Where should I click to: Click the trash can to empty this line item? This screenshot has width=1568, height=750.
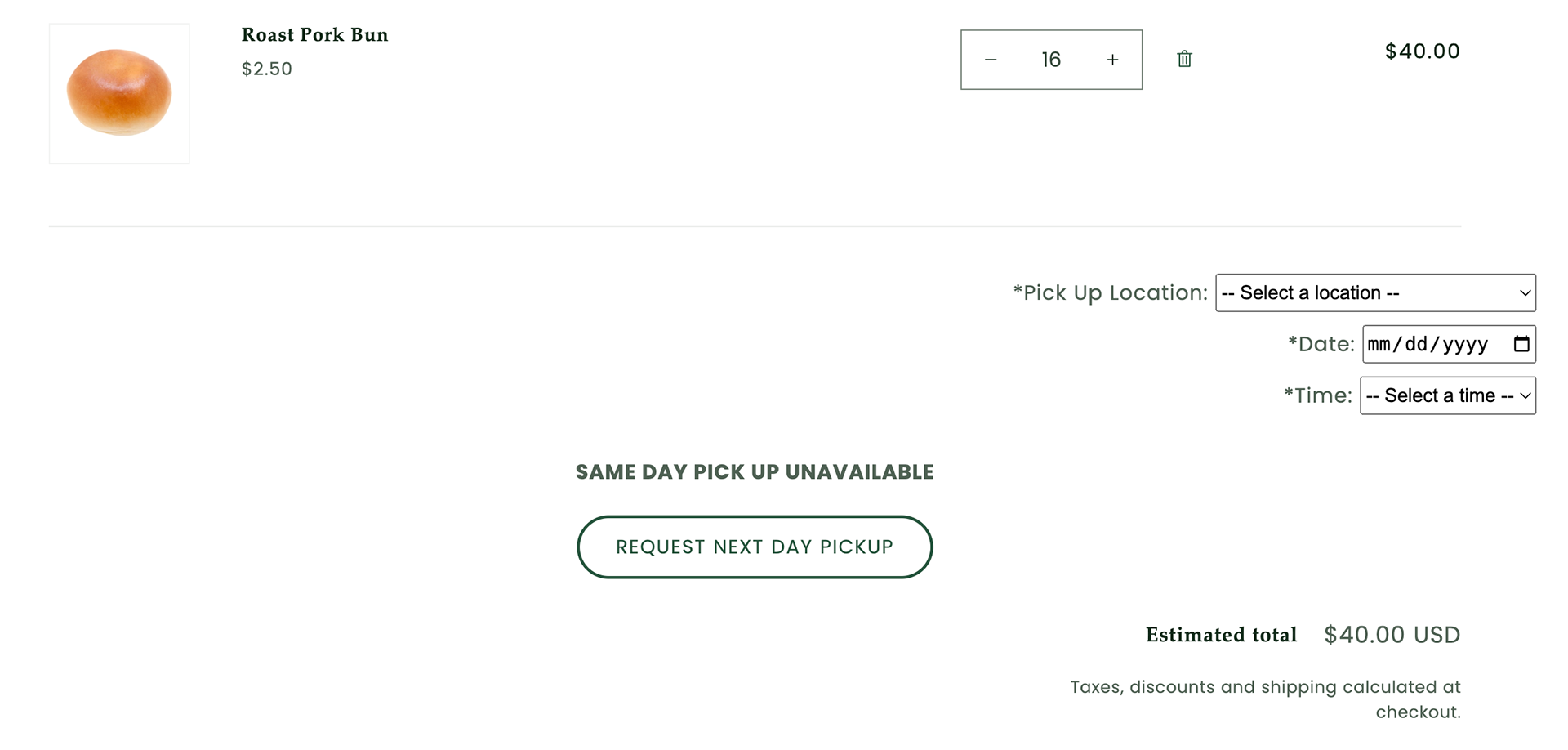tap(1184, 59)
